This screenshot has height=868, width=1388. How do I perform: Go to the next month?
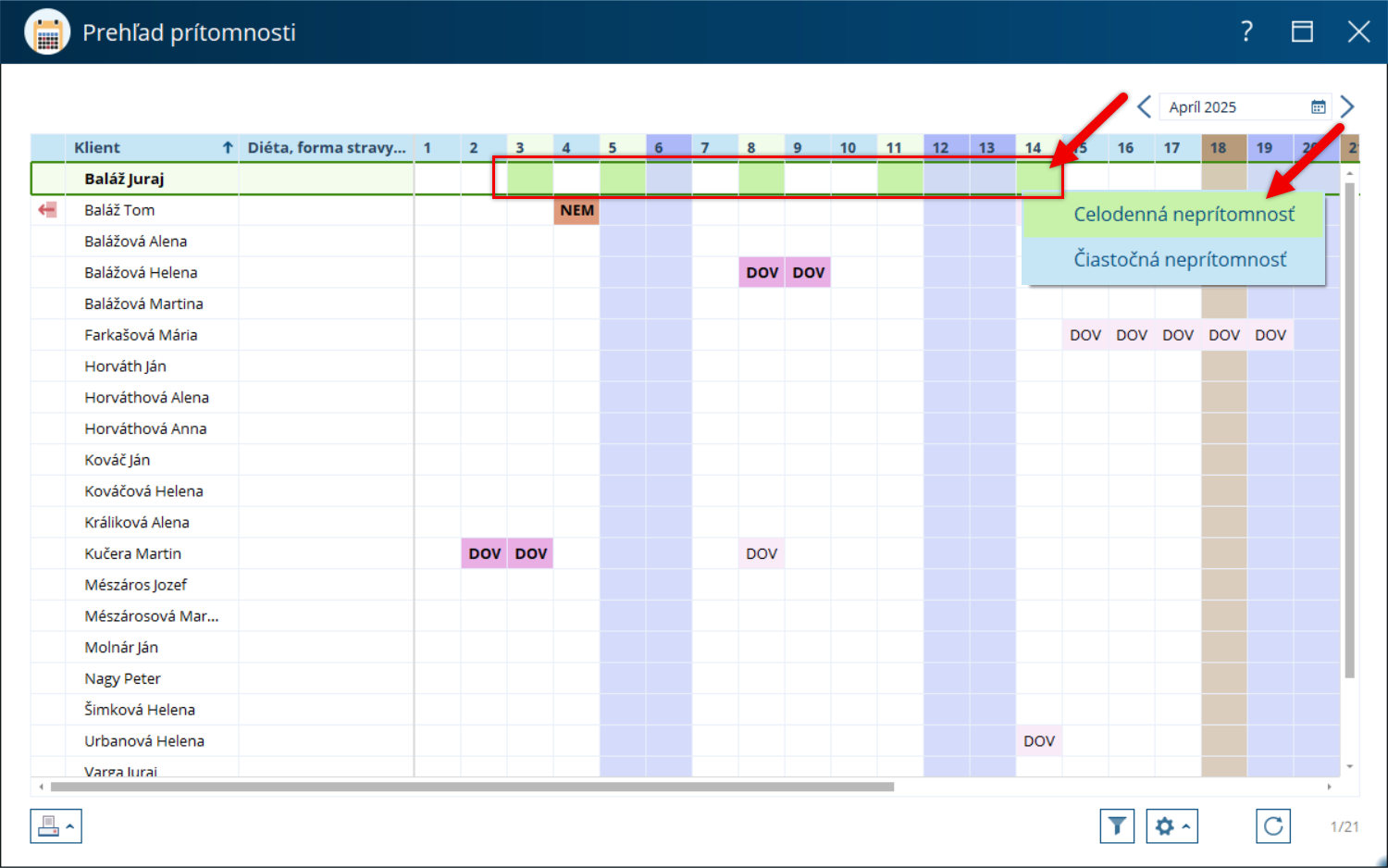pos(1347,107)
